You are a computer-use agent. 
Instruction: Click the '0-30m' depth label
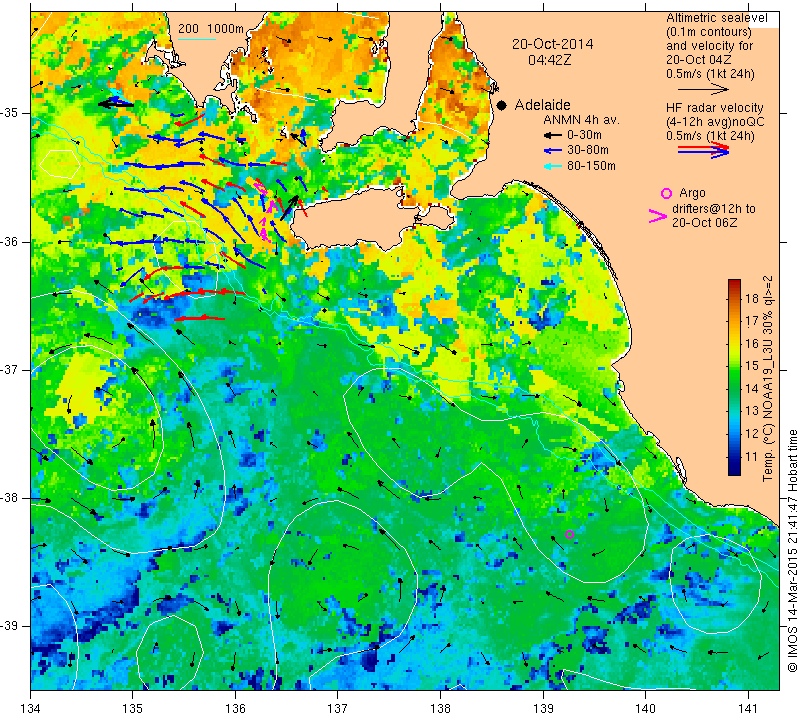point(584,135)
